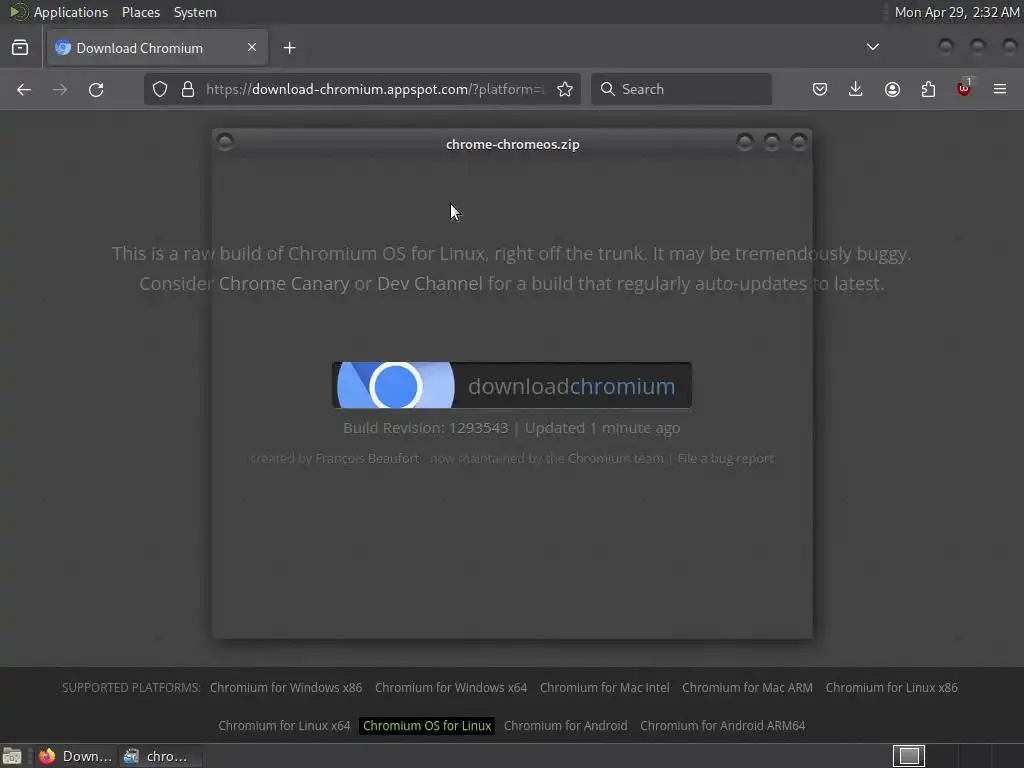Open the extensions puzzle icon

pos(928,89)
